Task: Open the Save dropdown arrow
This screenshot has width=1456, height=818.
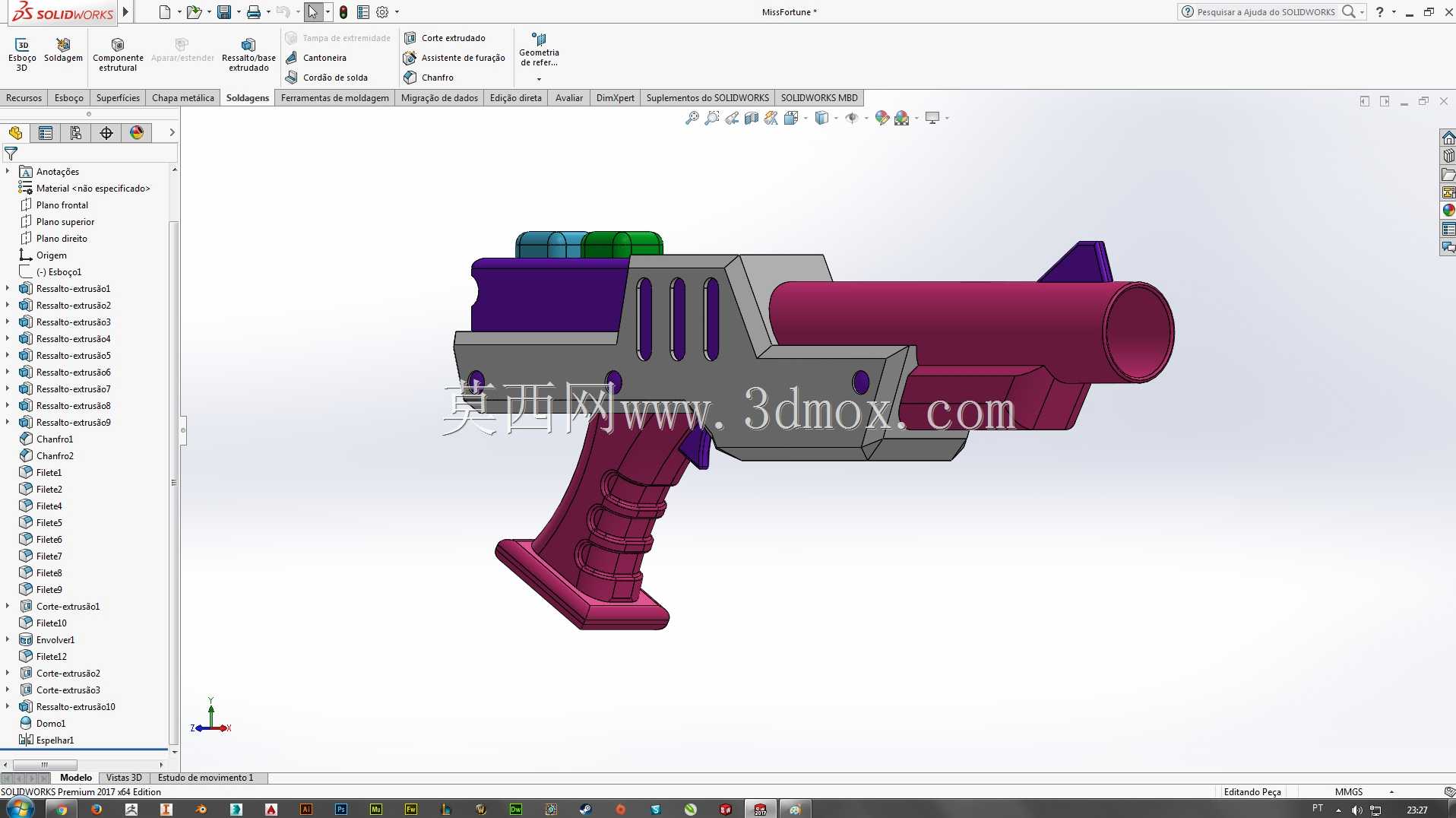Action: point(239,12)
